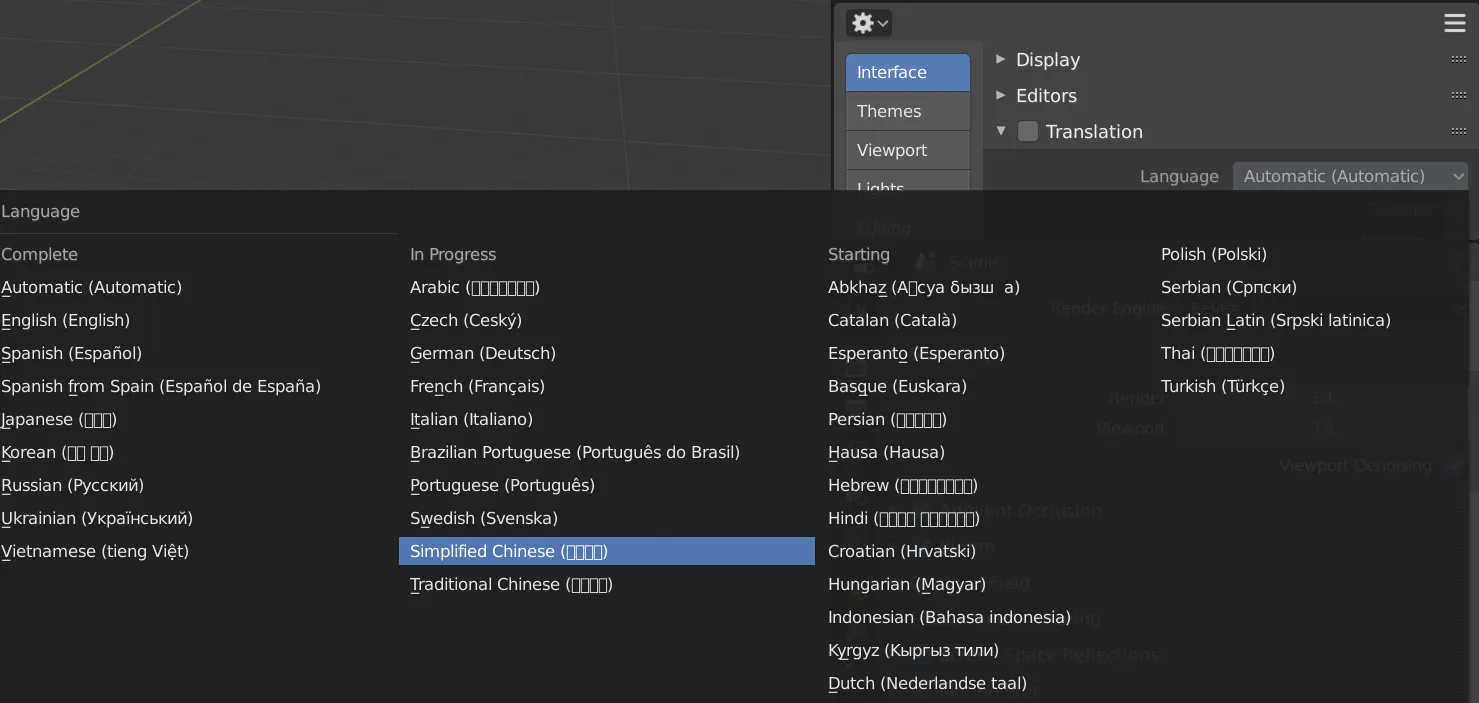This screenshot has width=1479, height=703.
Task: Open the Themes tab
Action: (x=907, y=111)
